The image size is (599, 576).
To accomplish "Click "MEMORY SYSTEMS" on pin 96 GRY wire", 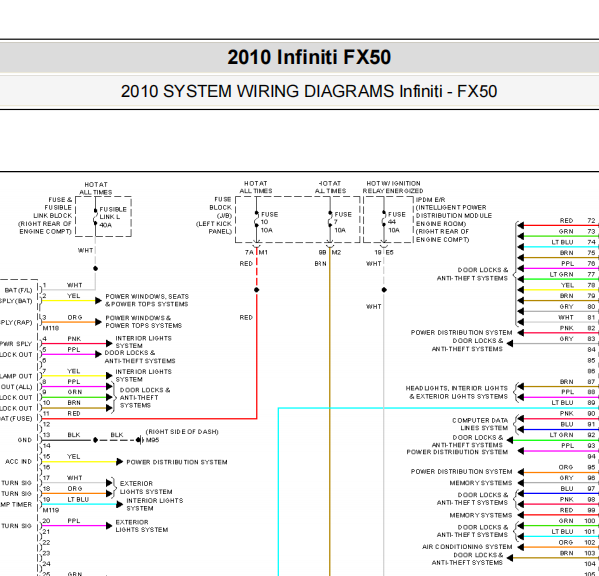I will [481, 483].
